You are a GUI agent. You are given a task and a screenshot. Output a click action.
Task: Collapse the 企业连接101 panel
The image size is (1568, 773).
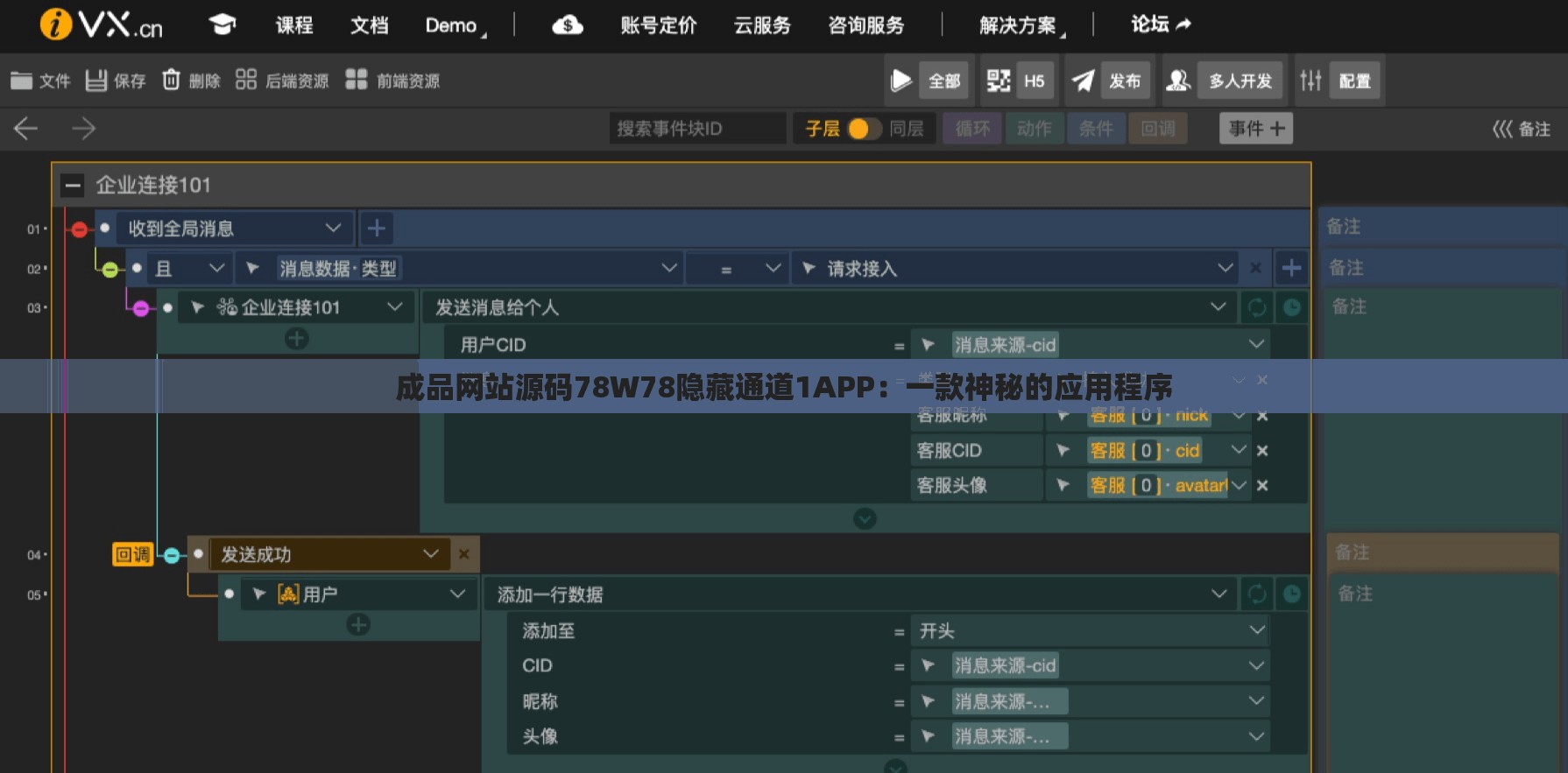coord(73,185)
